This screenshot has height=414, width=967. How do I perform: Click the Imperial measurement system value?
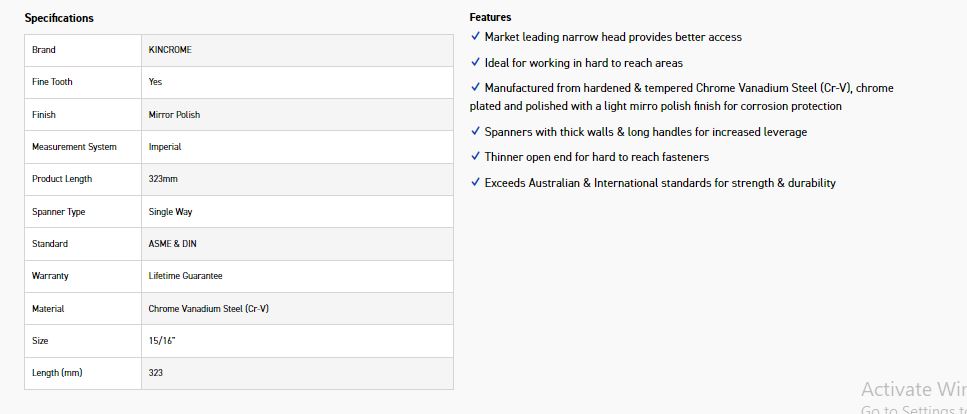tap(165, 147)
